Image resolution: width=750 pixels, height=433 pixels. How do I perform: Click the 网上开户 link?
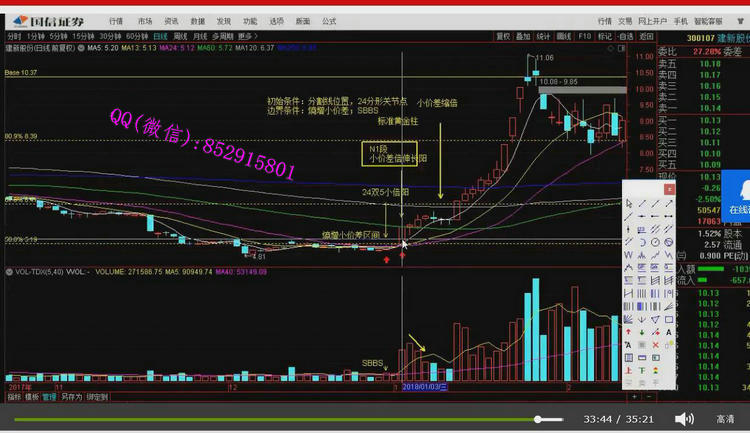click(x=651, y=20)
